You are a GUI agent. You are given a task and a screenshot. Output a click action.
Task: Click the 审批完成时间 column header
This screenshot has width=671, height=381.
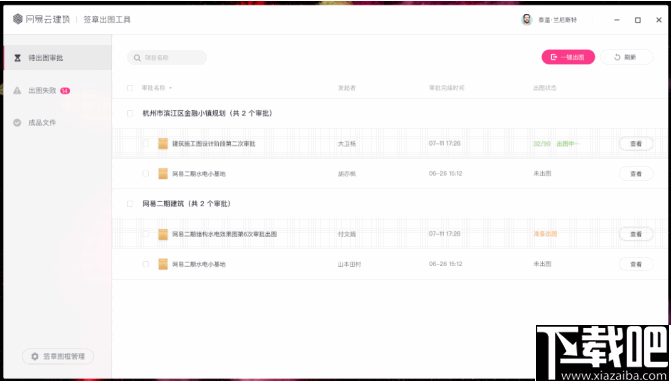click(x=446, y=88)
